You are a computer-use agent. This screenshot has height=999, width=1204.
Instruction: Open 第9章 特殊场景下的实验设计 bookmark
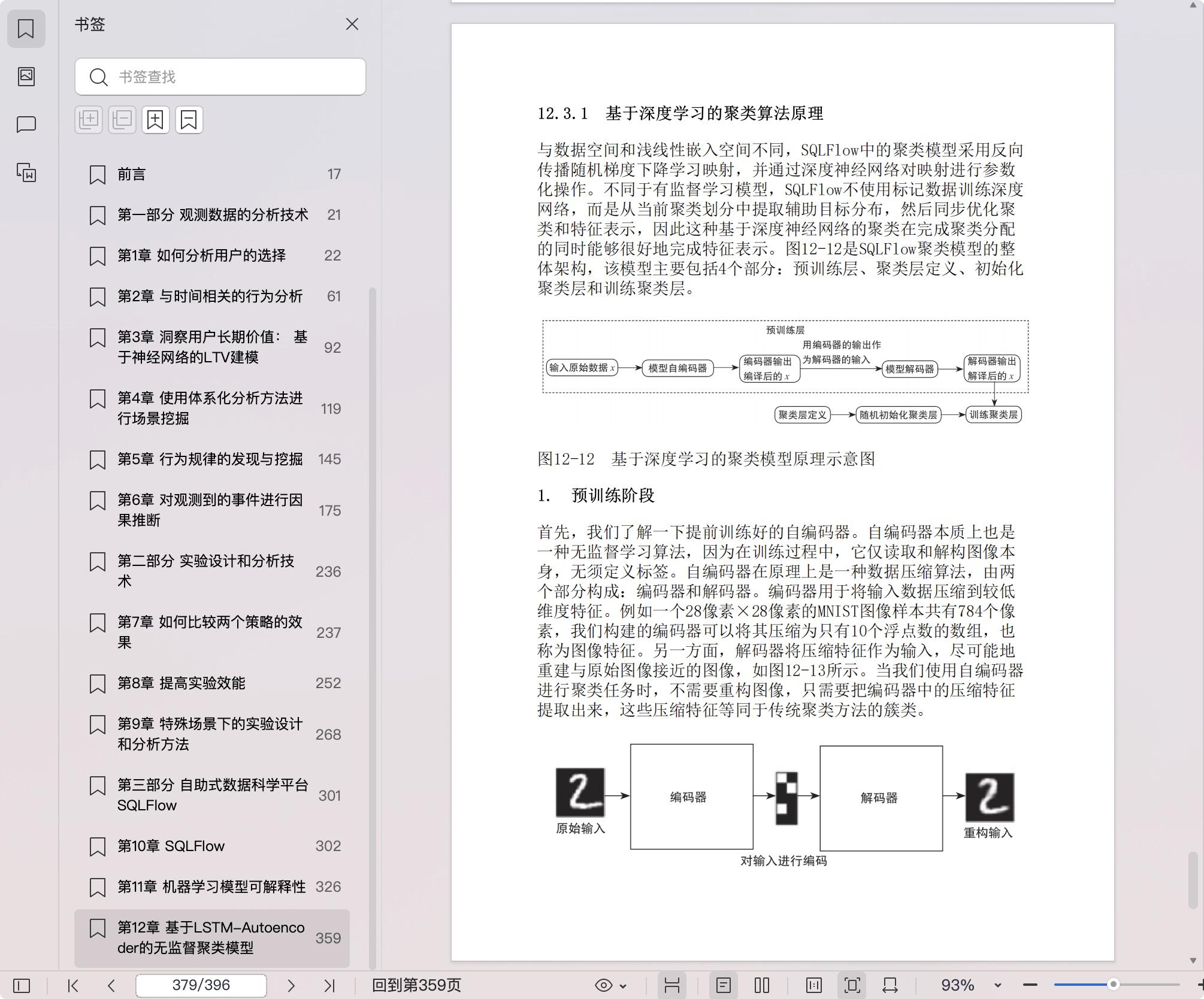pyautogui.click(x=212, y=734)
